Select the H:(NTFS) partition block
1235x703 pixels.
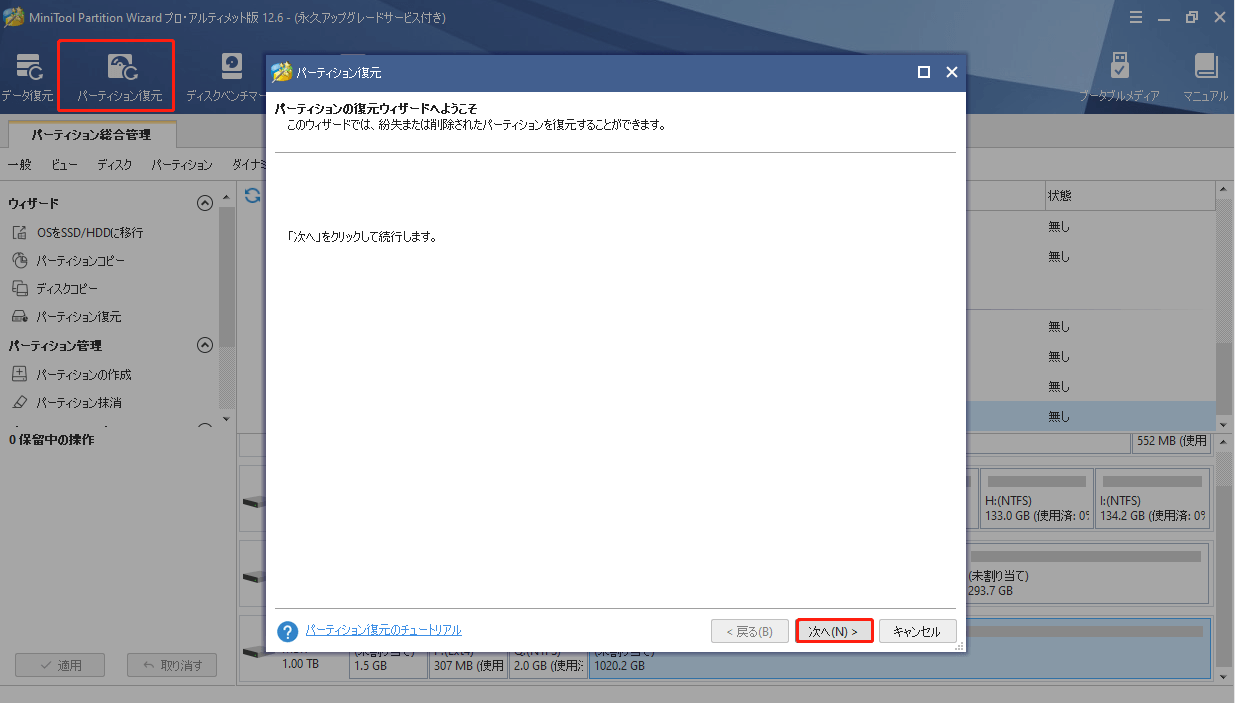1036,497
